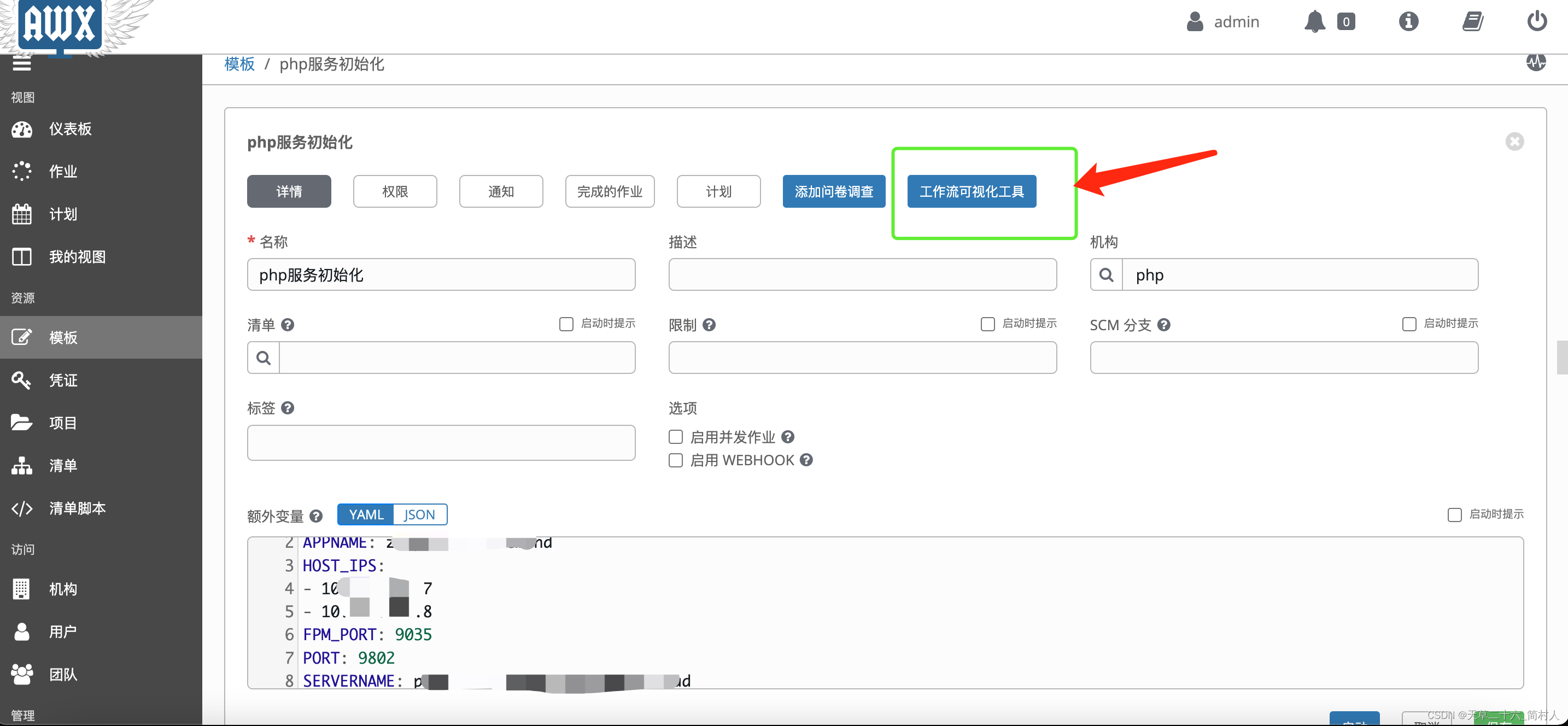The height and width of the screenshot is (726, 1568).
Task: Click the notification count badge 0
Action: pos(1346,22)
